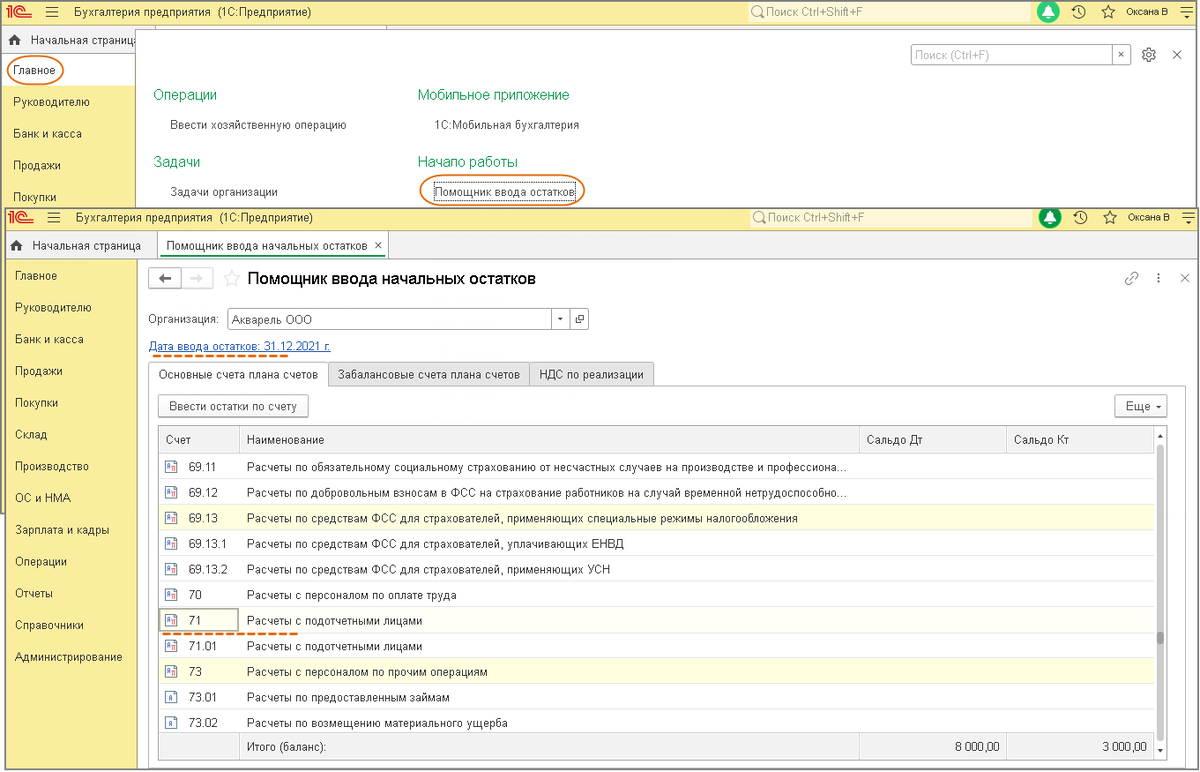This screenshot has height=772, width=1200.
Task: Click Ввести остатки по счету button
Action: pyautogui.click(x=233, y=406)
